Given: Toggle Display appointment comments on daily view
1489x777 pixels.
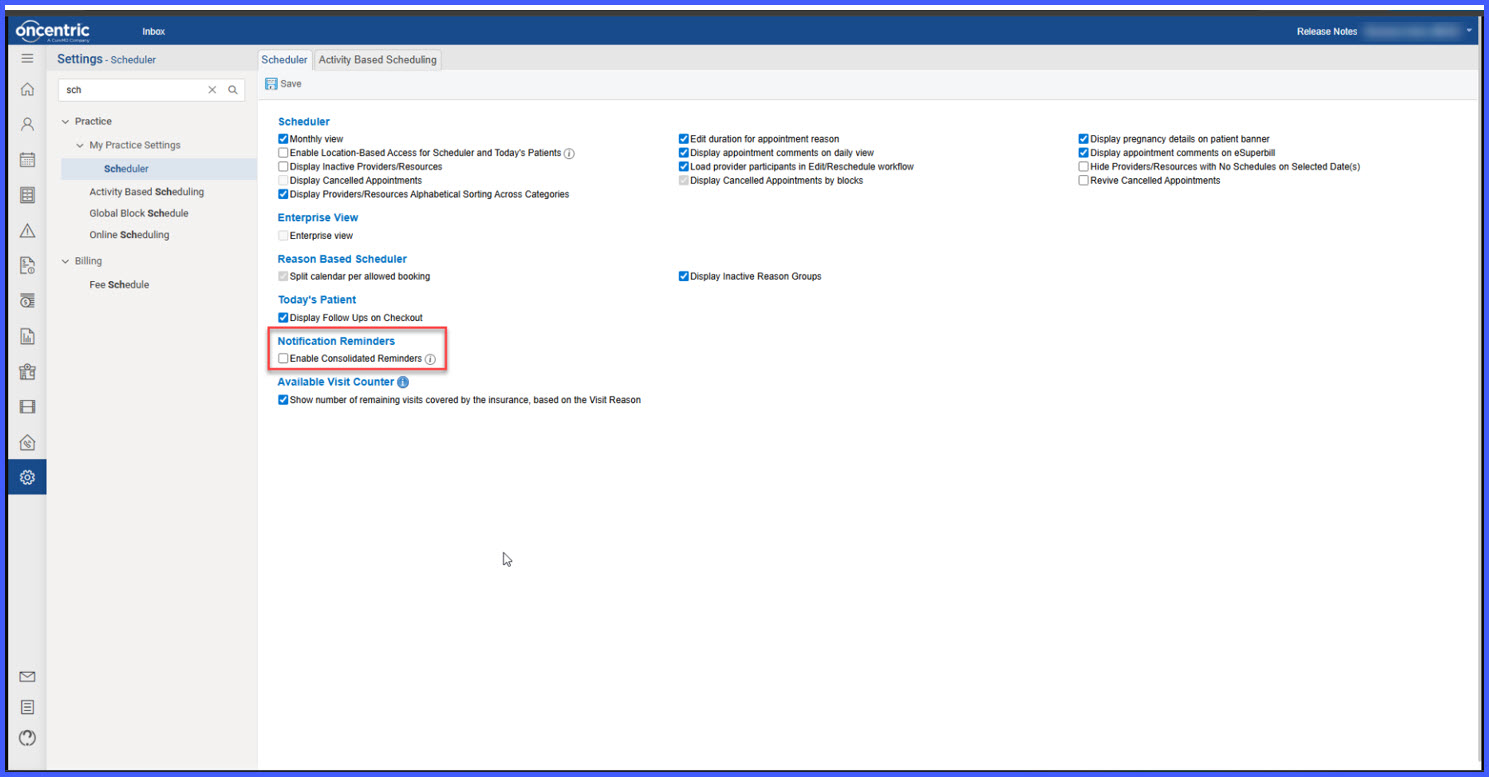Looking at the screenshot, I should 684,153.
